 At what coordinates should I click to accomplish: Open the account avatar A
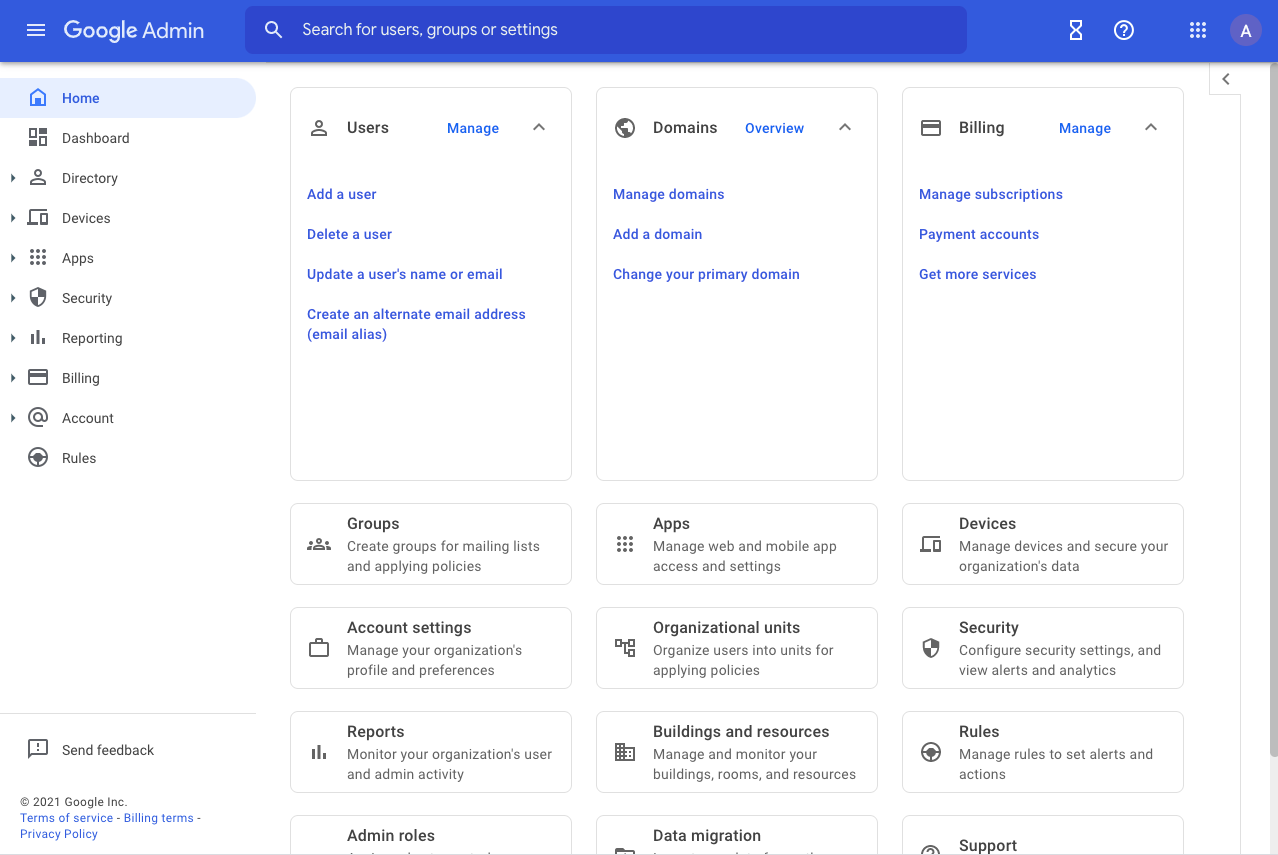click(1246, 30)
